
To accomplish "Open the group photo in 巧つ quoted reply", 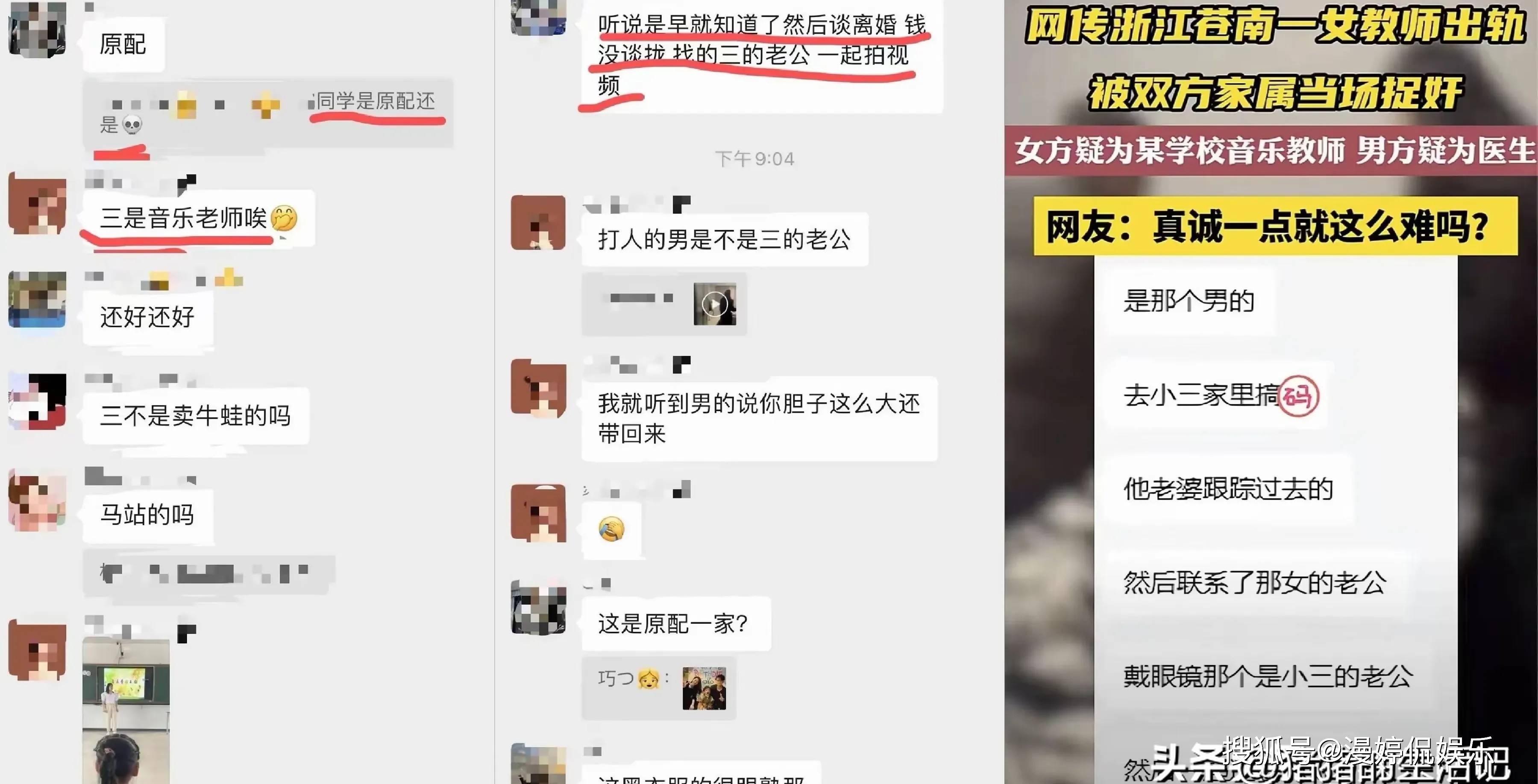I will [704, 688].
